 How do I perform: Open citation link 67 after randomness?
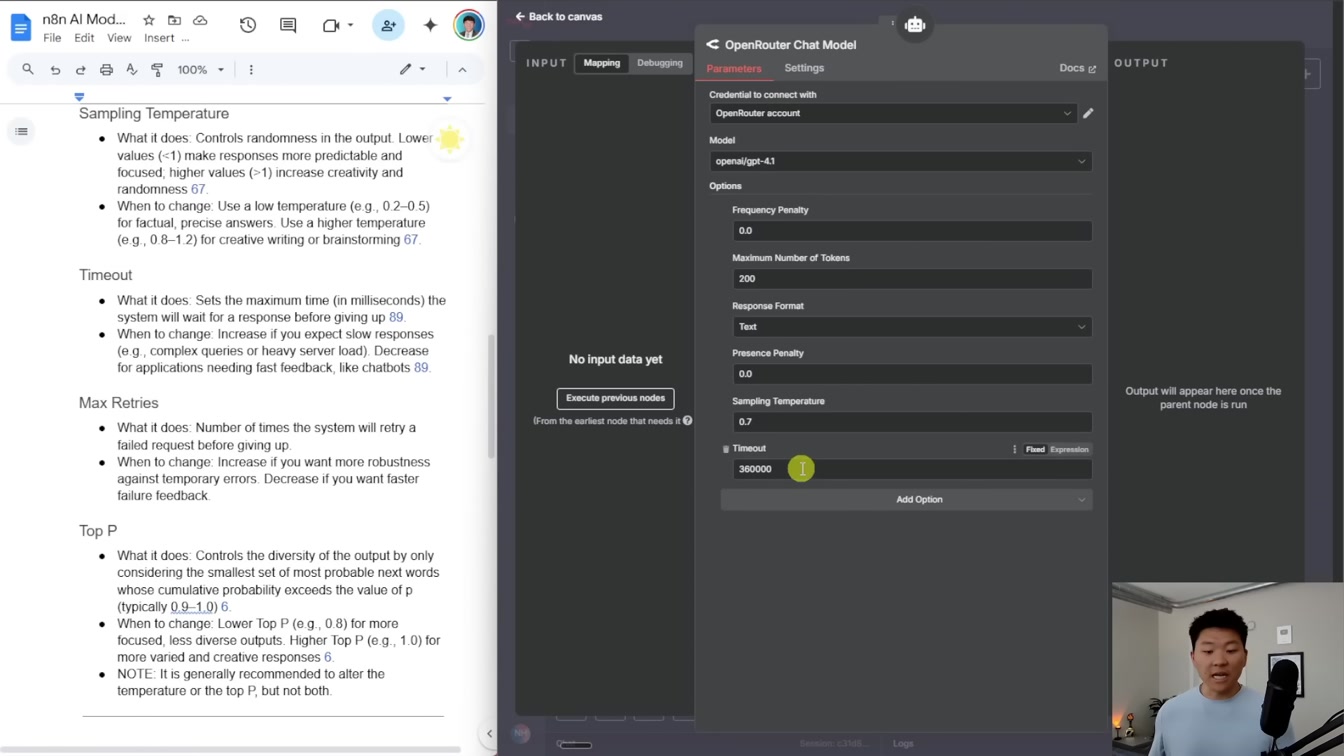[198, 189]
